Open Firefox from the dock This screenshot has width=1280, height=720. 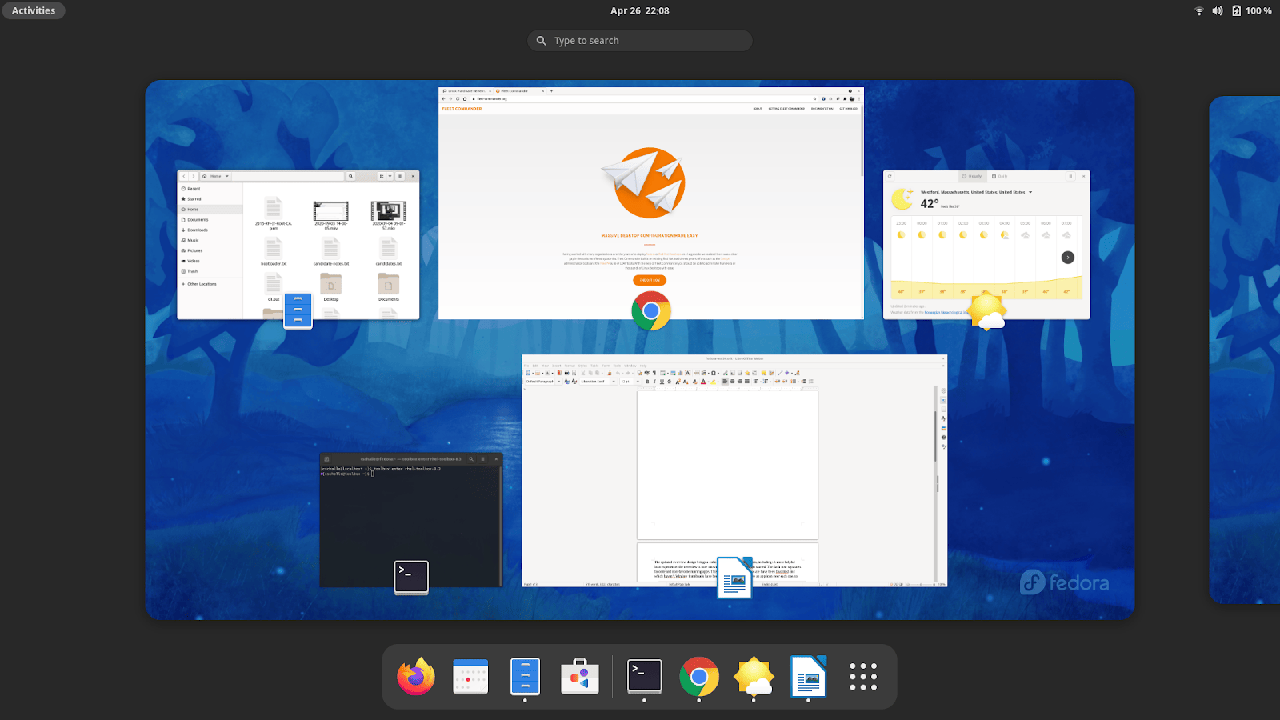click(416, 677)
